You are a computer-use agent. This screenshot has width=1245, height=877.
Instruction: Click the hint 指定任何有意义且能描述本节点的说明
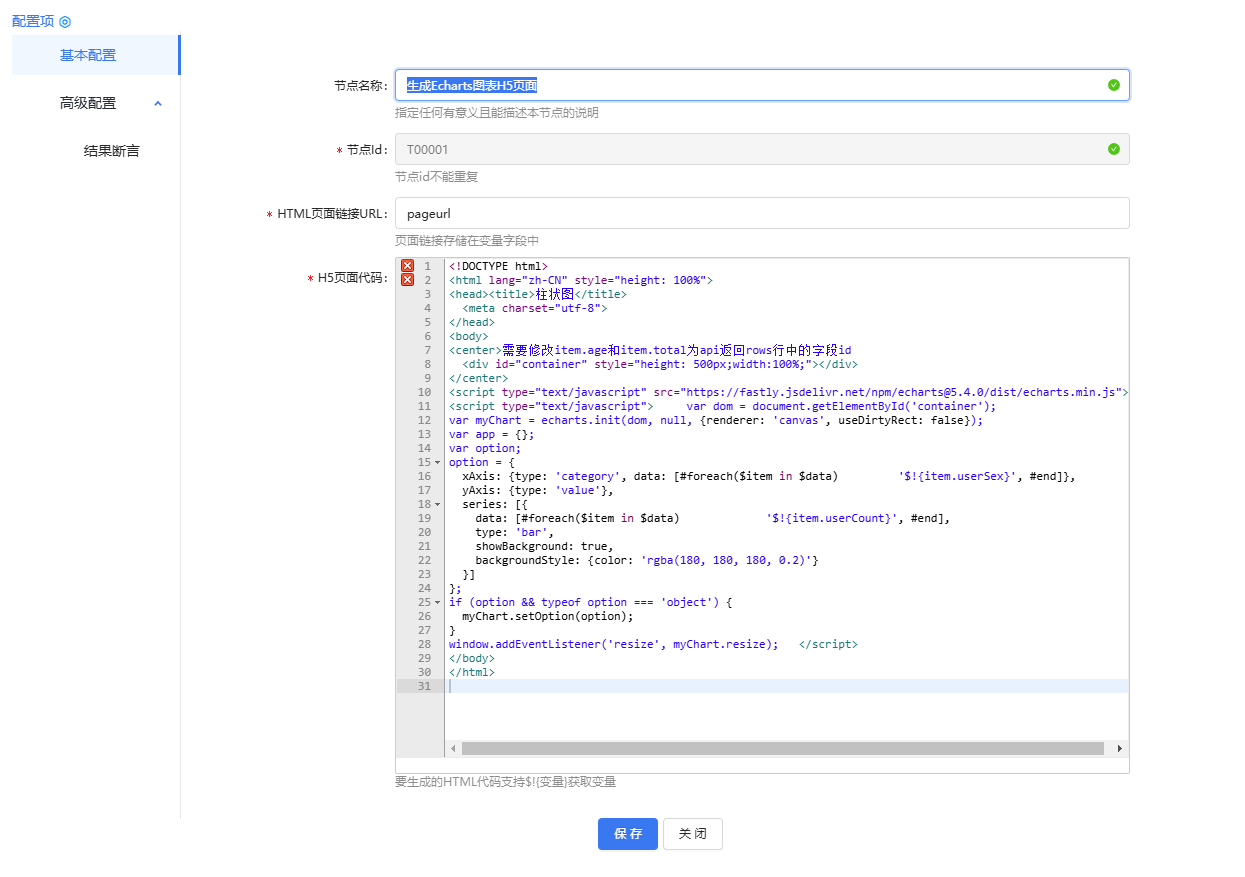click(x=497, y=113)
